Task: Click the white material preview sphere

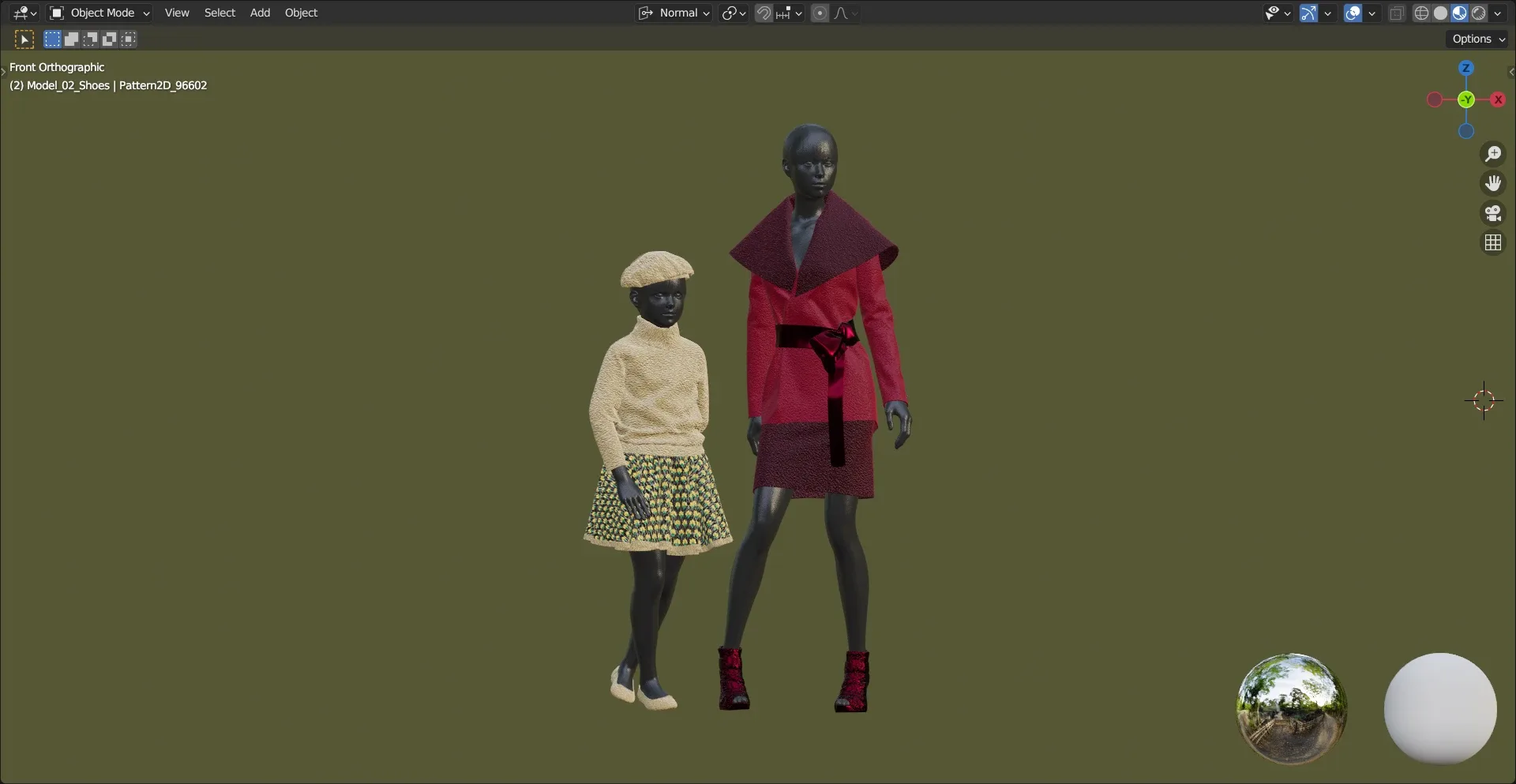Action: (1440, 708)
